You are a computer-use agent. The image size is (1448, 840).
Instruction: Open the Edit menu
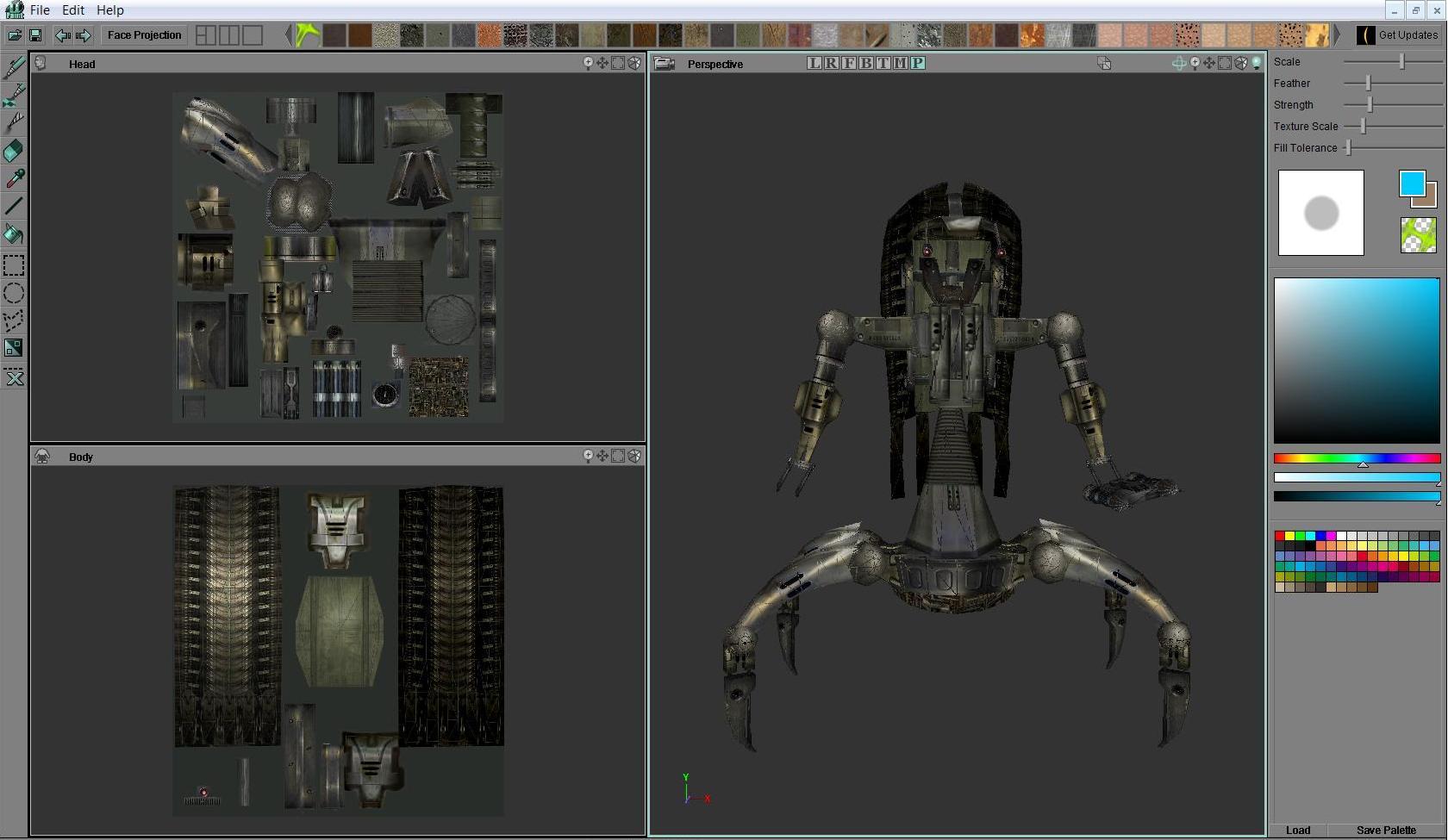click(x=73, y=10)
